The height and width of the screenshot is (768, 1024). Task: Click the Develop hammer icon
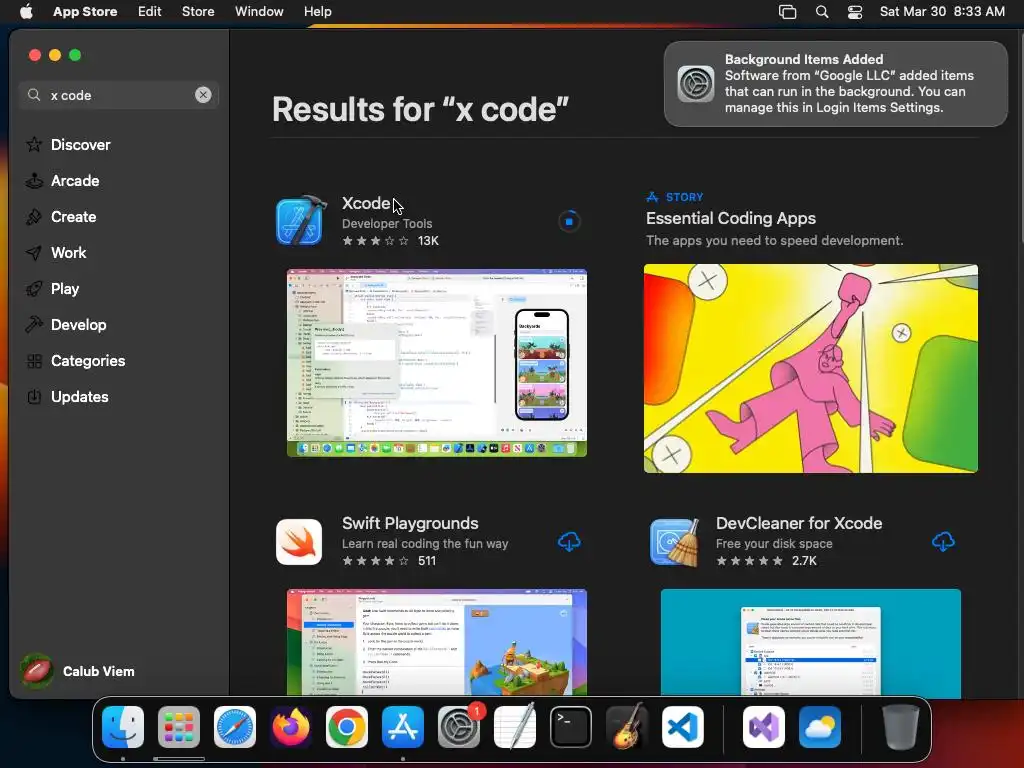point(34,324)
